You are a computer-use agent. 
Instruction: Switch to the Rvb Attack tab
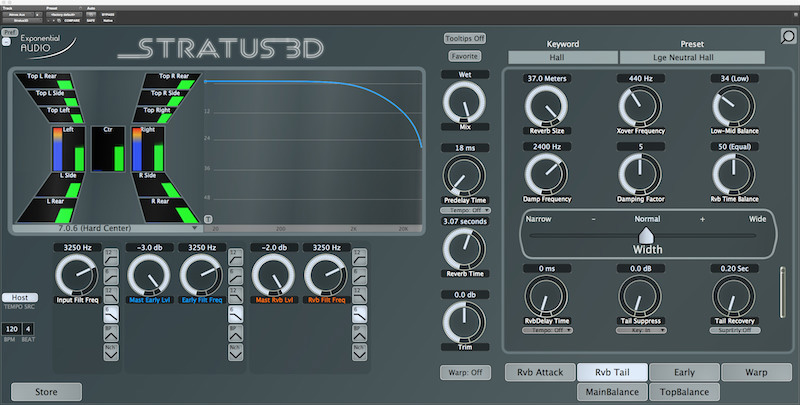(x=540, y=372)
